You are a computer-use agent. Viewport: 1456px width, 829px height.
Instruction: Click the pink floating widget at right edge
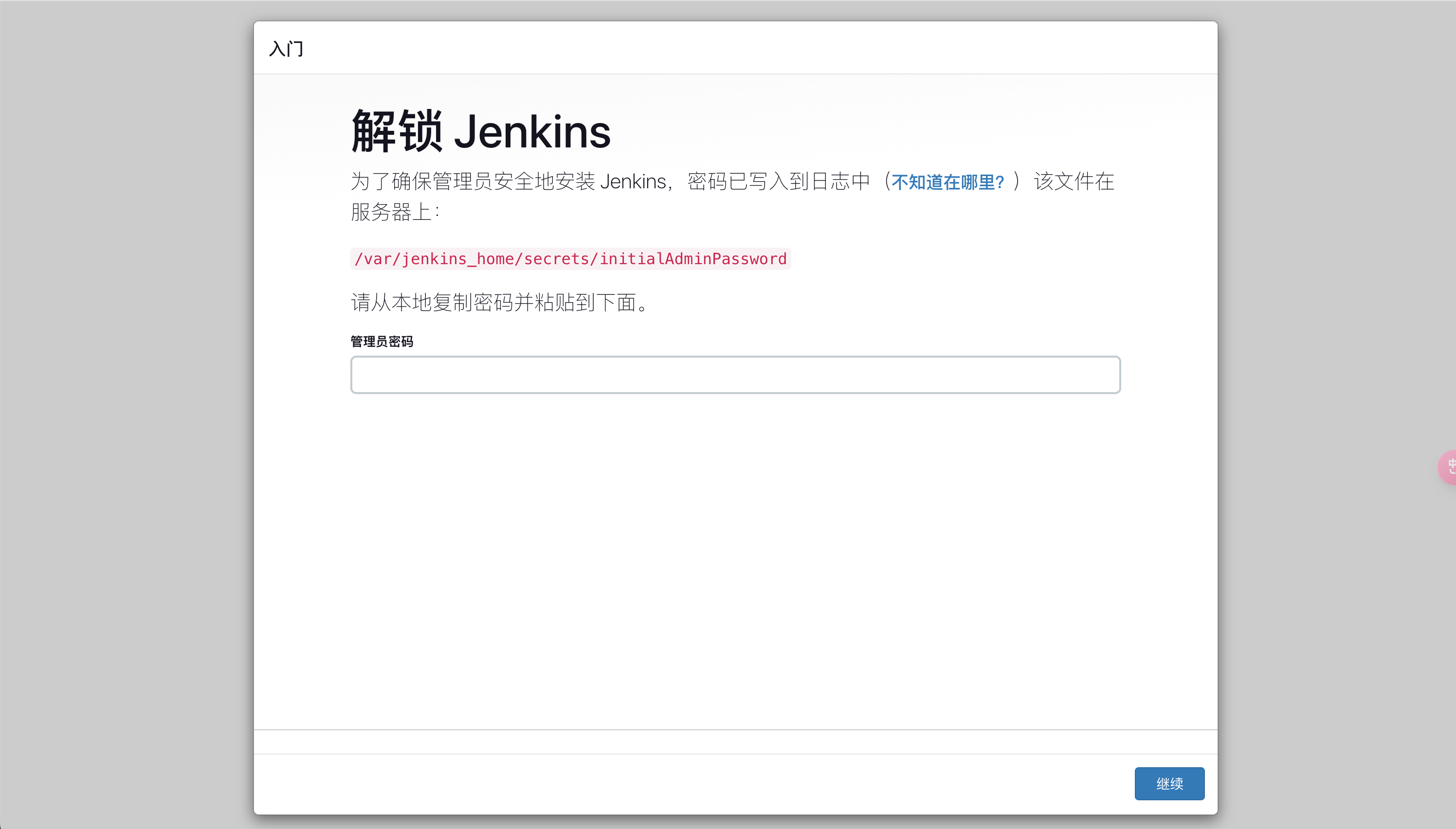tap(1447, 467)
